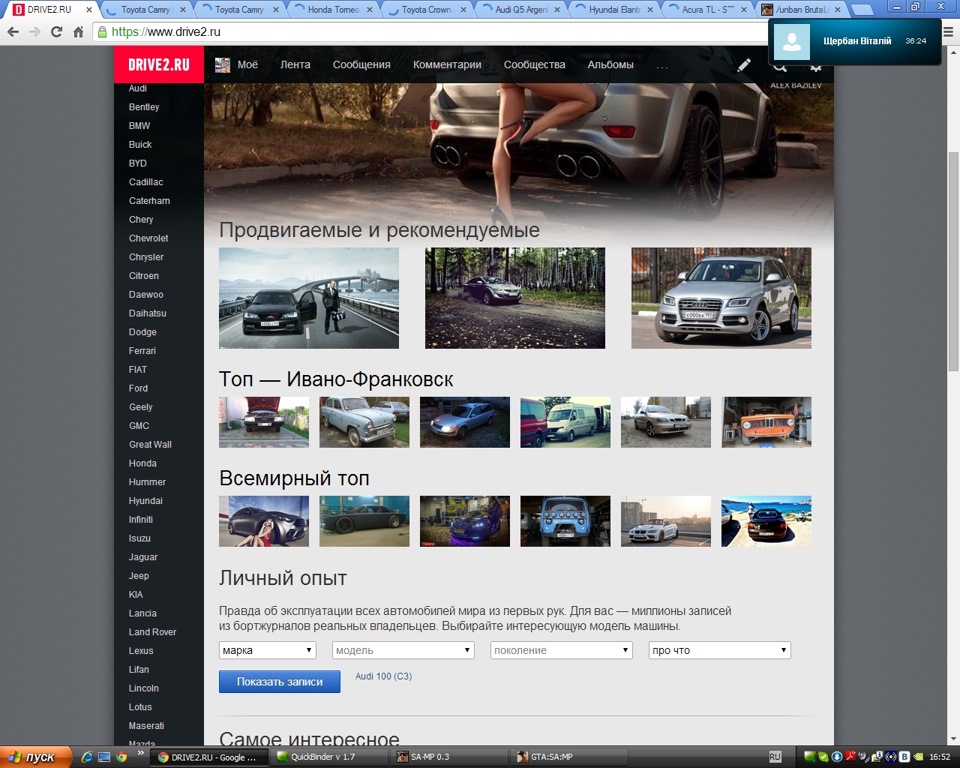960x768 pixels.
Task: Click the taskbar clock showing 16:52
Action: [x=940, y=758]
